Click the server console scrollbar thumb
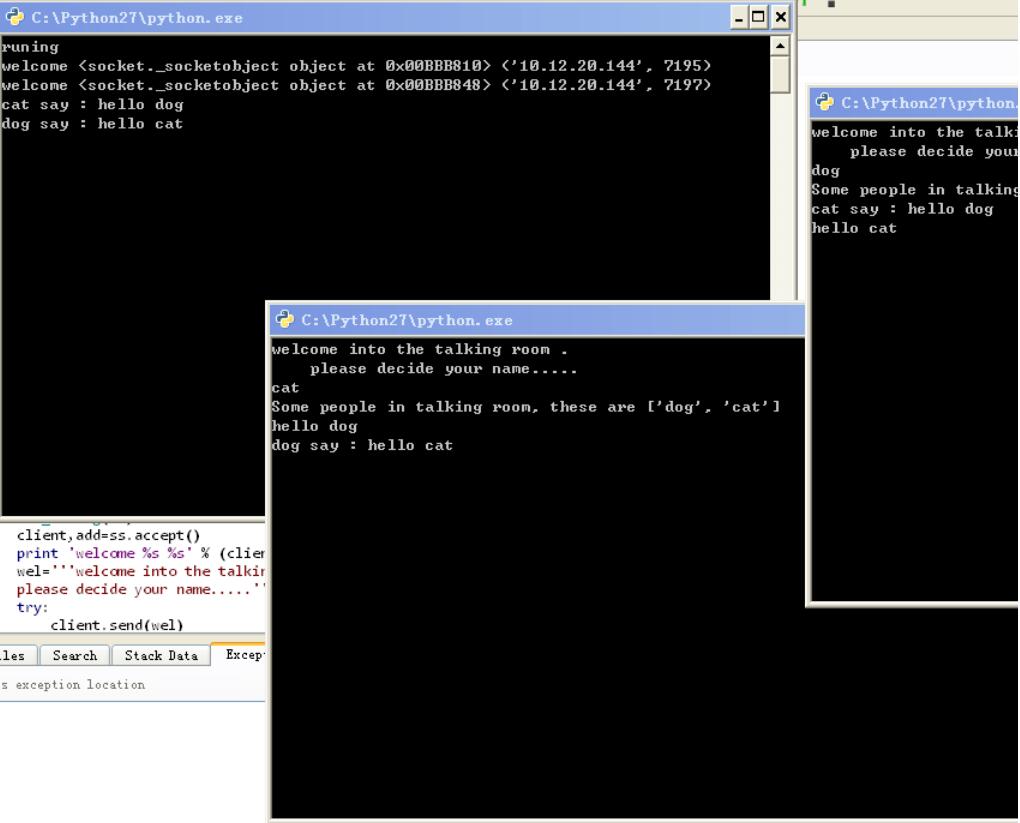The height and width of the screenshot is (823, 1020). 781,74
